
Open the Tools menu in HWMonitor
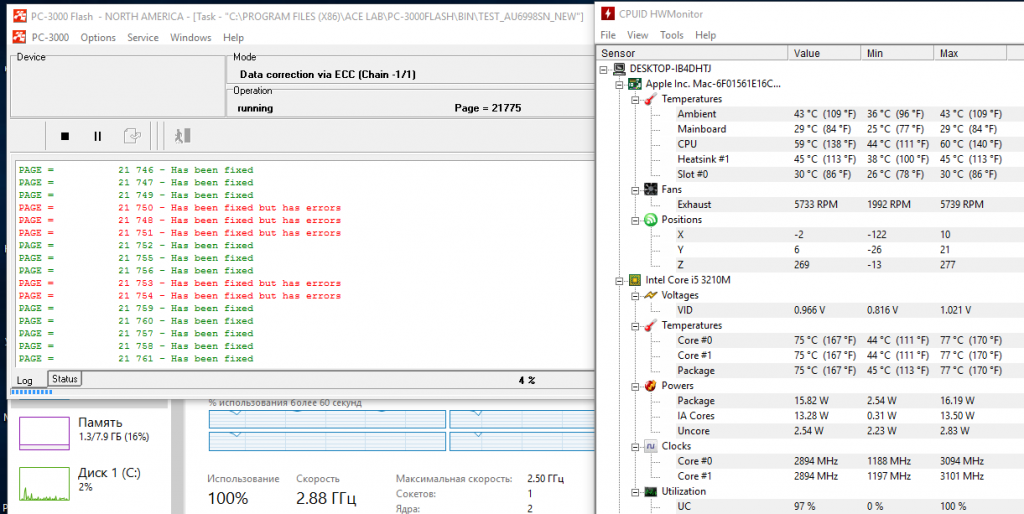tap(671, 35)
